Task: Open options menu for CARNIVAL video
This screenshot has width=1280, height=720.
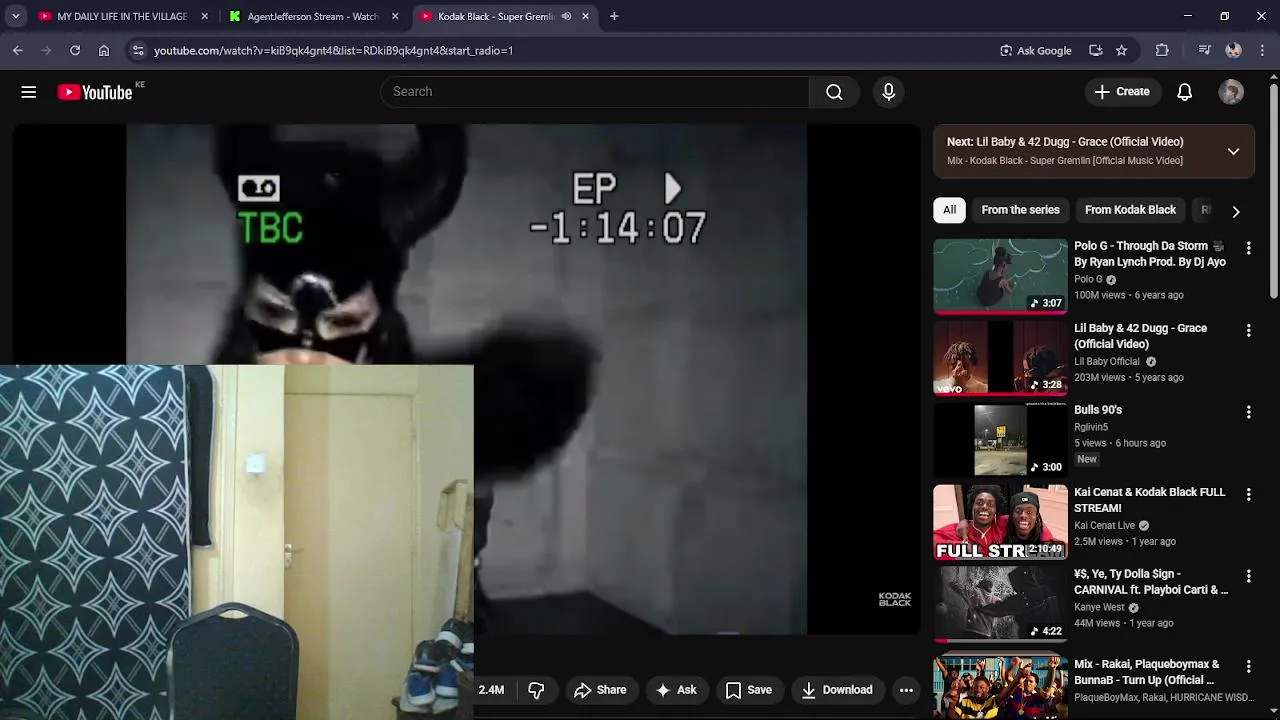Action: click(1248, 576)
